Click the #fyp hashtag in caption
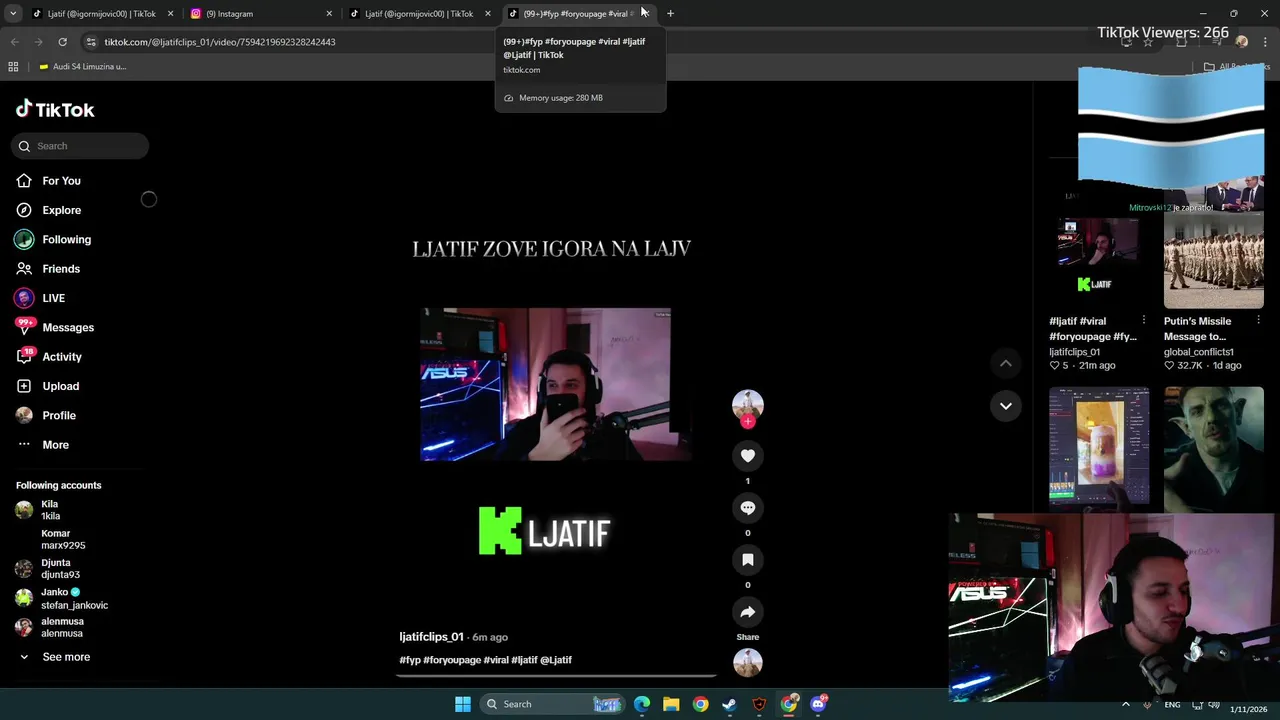The image size is (1280, 720). [409, 660]
